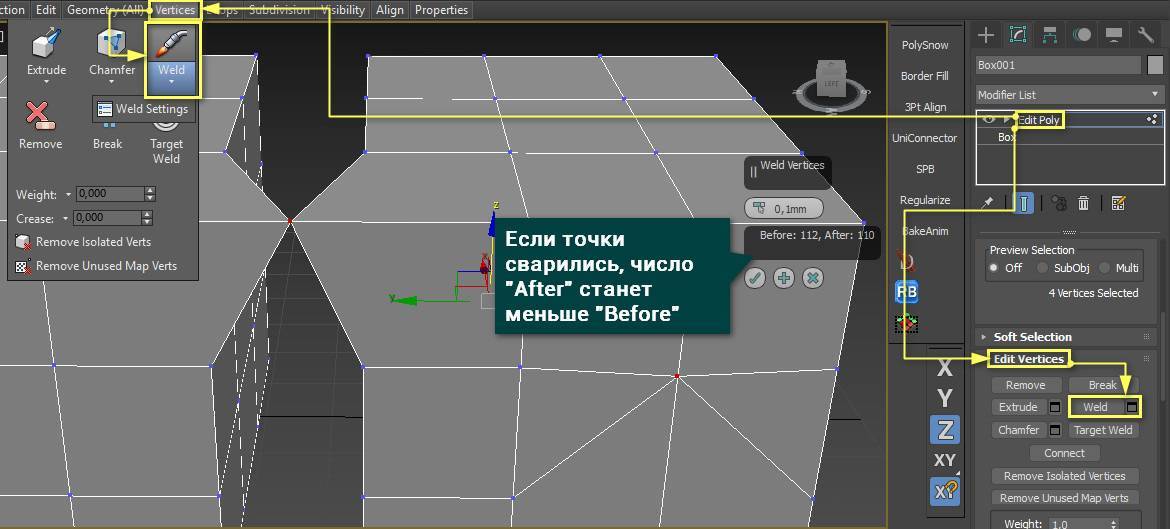The width and height of the screenshot is (1170, 529).
Task: Expand the Soft Selection rollout
Action: pos(1031,337)
